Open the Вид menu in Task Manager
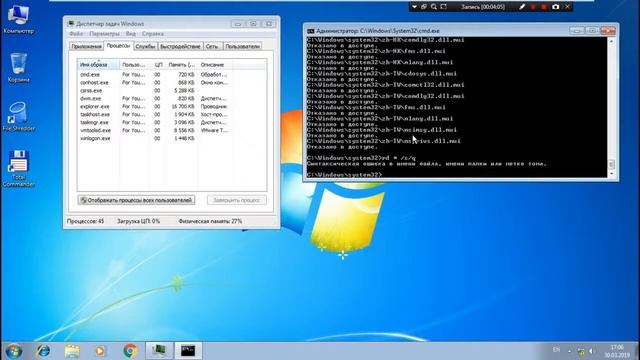This screenshot has width=640, height=360. 131,34
